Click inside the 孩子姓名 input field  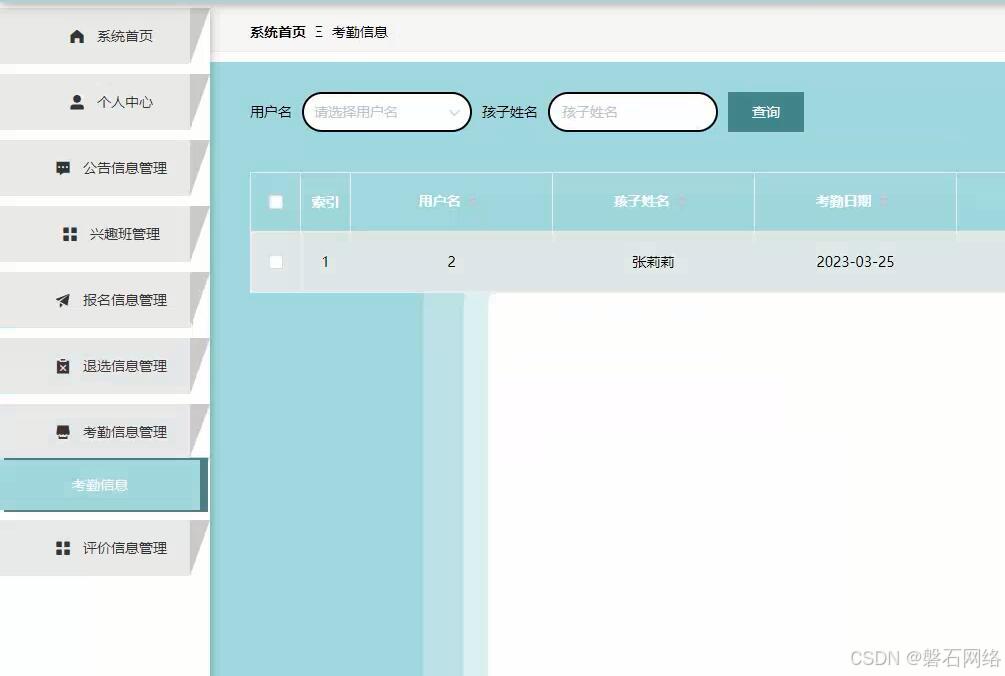(x=632, y=111)
